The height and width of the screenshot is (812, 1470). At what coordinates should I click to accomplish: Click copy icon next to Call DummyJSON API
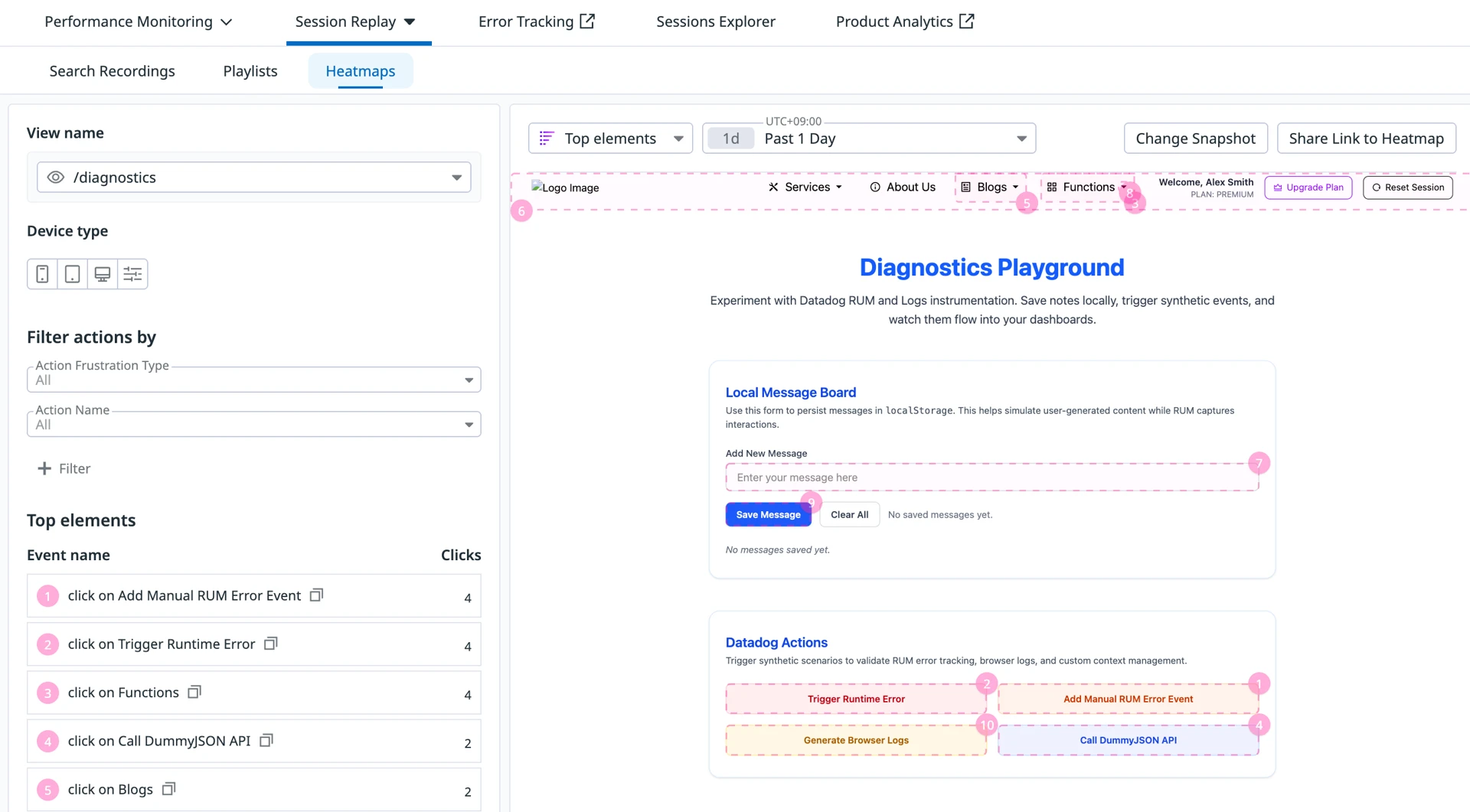pos(266,740)
